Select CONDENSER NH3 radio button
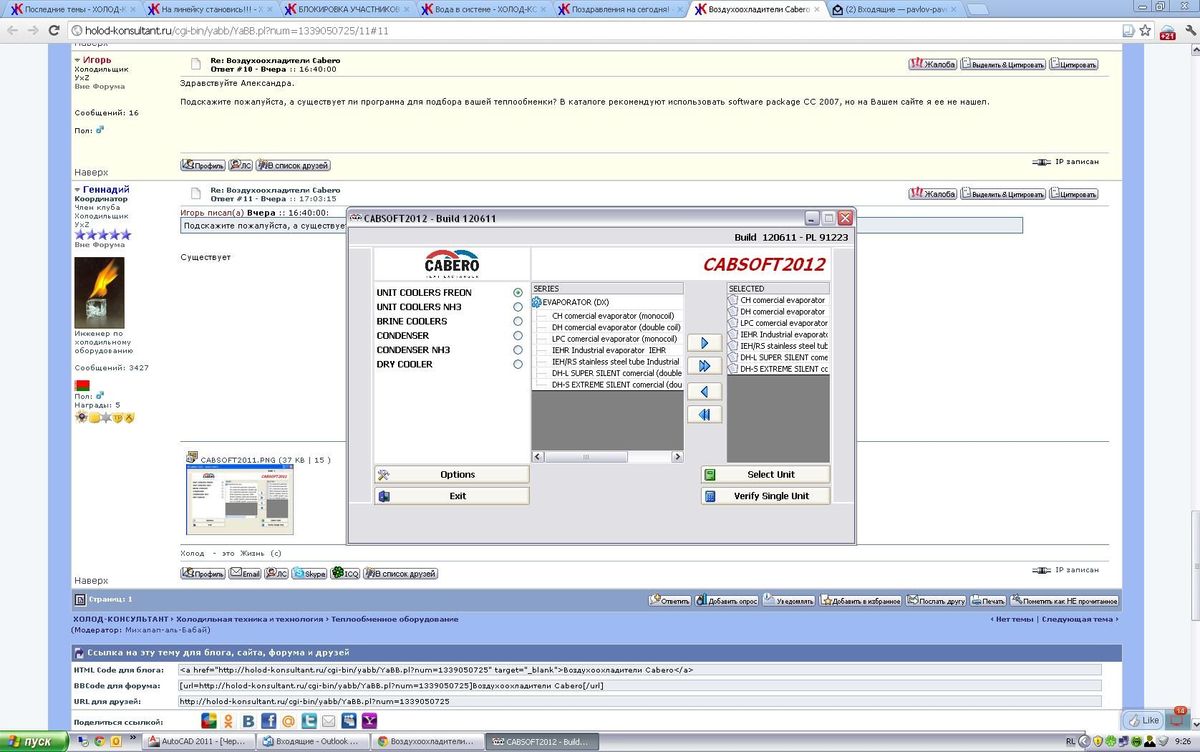1200x752 pixels. (x=518, y=350)
